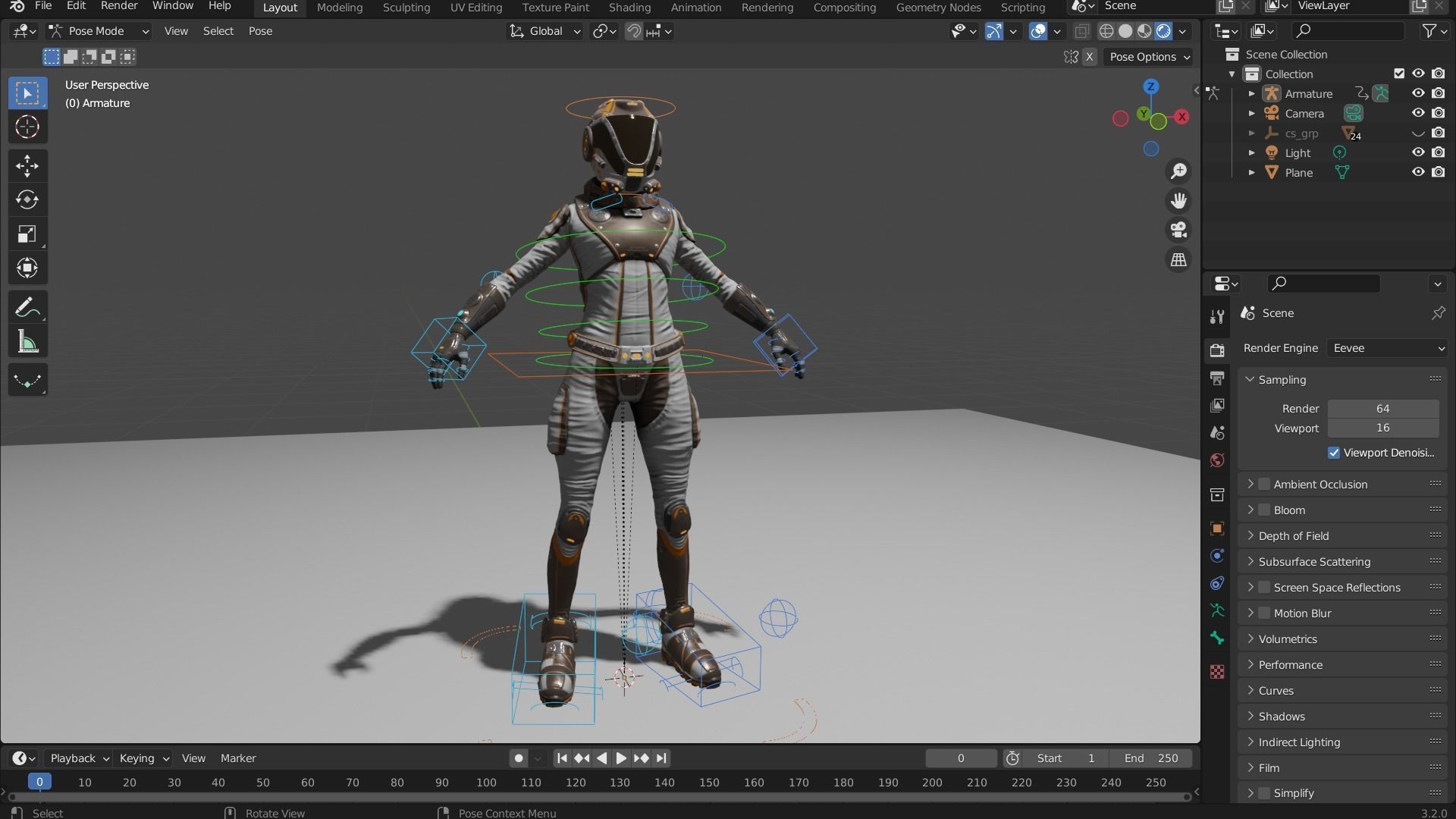Screen dimensions: 1456x819
Task: Jump to the timeline end frame
Action: pos(661,758)
